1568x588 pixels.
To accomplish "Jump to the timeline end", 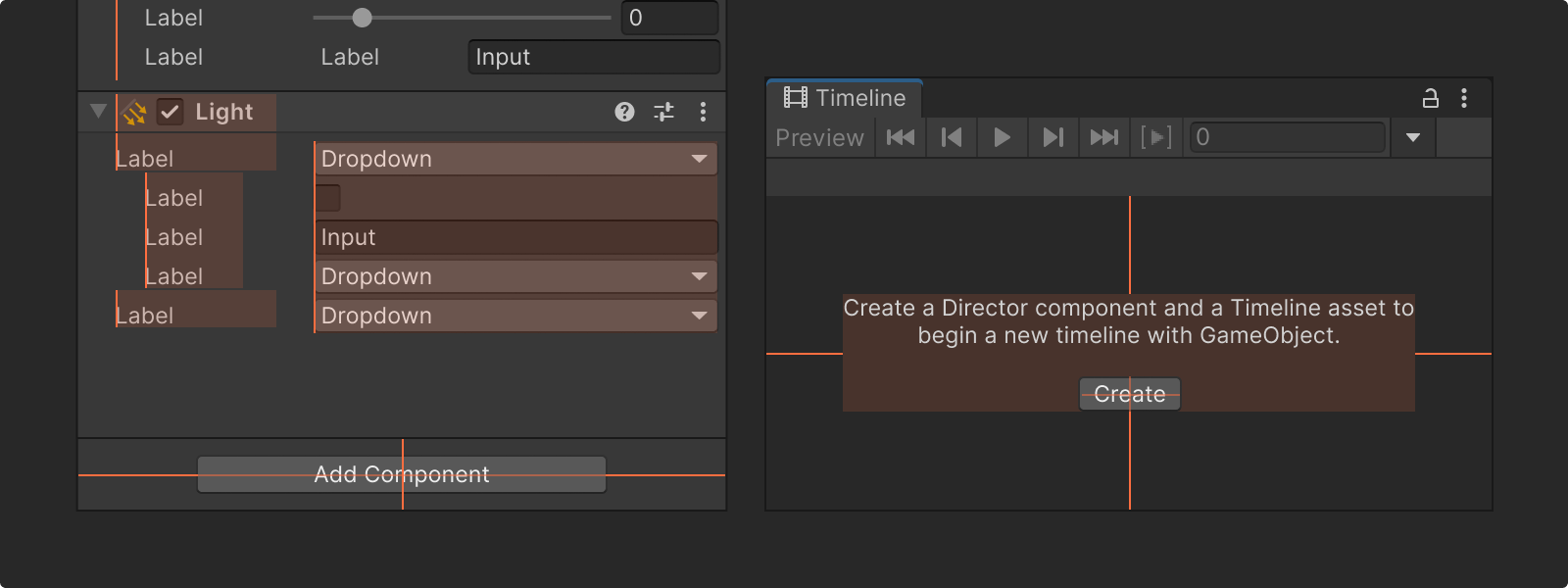I will click(1103, 138).
